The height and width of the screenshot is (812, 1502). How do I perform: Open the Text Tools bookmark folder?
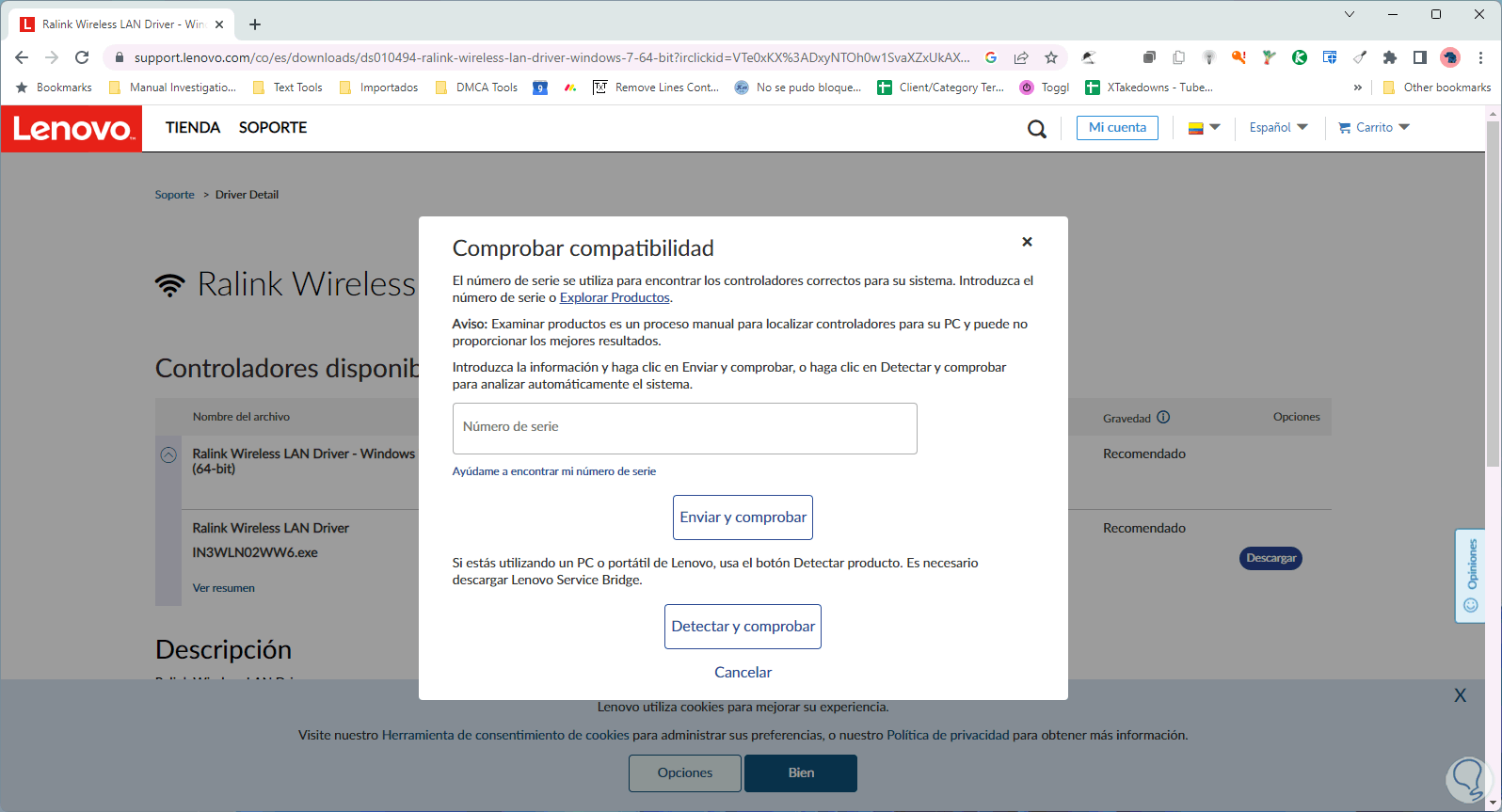click(288, 88)
